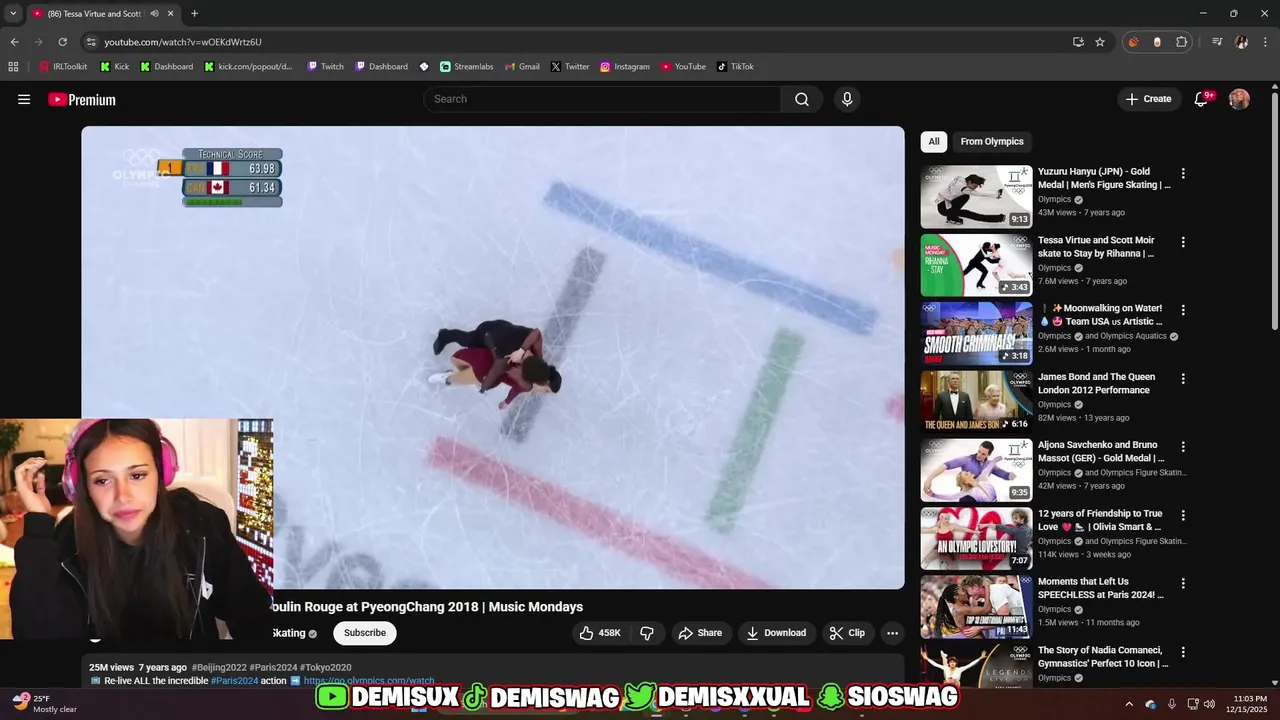Bookmark this page with star icon
This screenshot has width=1280, height=720.
coord(1100,42)
